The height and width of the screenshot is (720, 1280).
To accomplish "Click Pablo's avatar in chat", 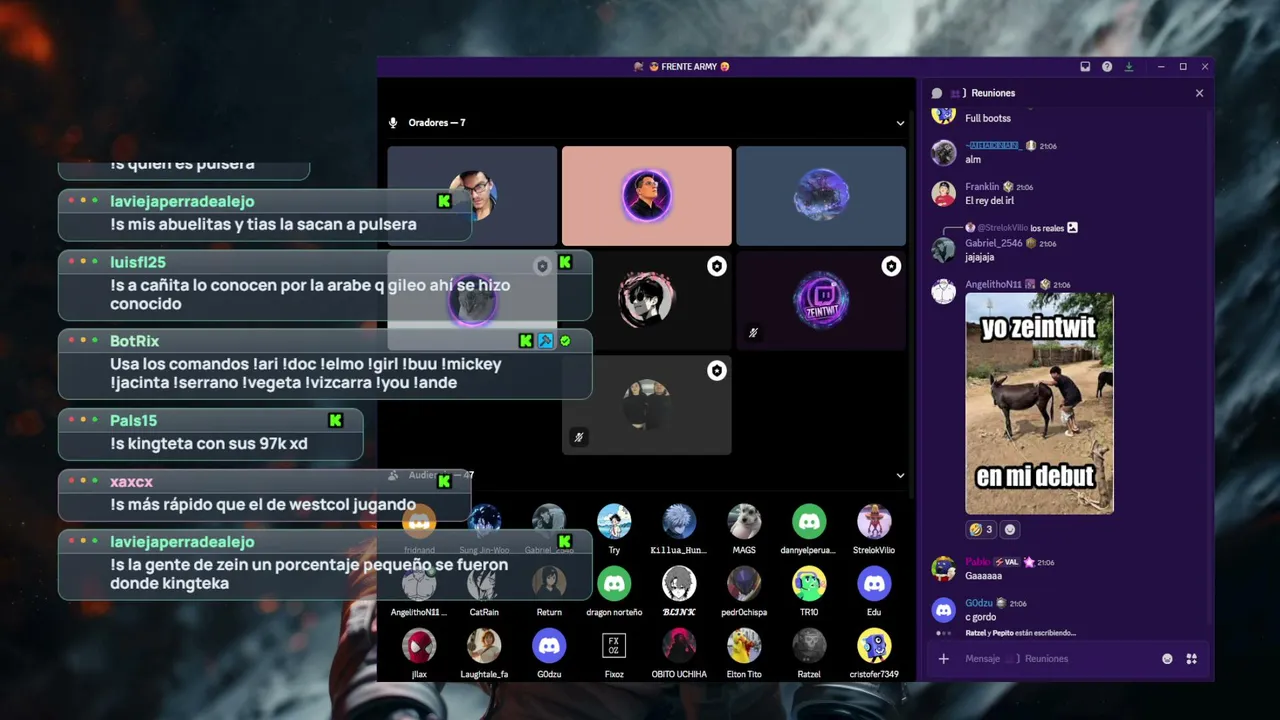I will [944, 569].
